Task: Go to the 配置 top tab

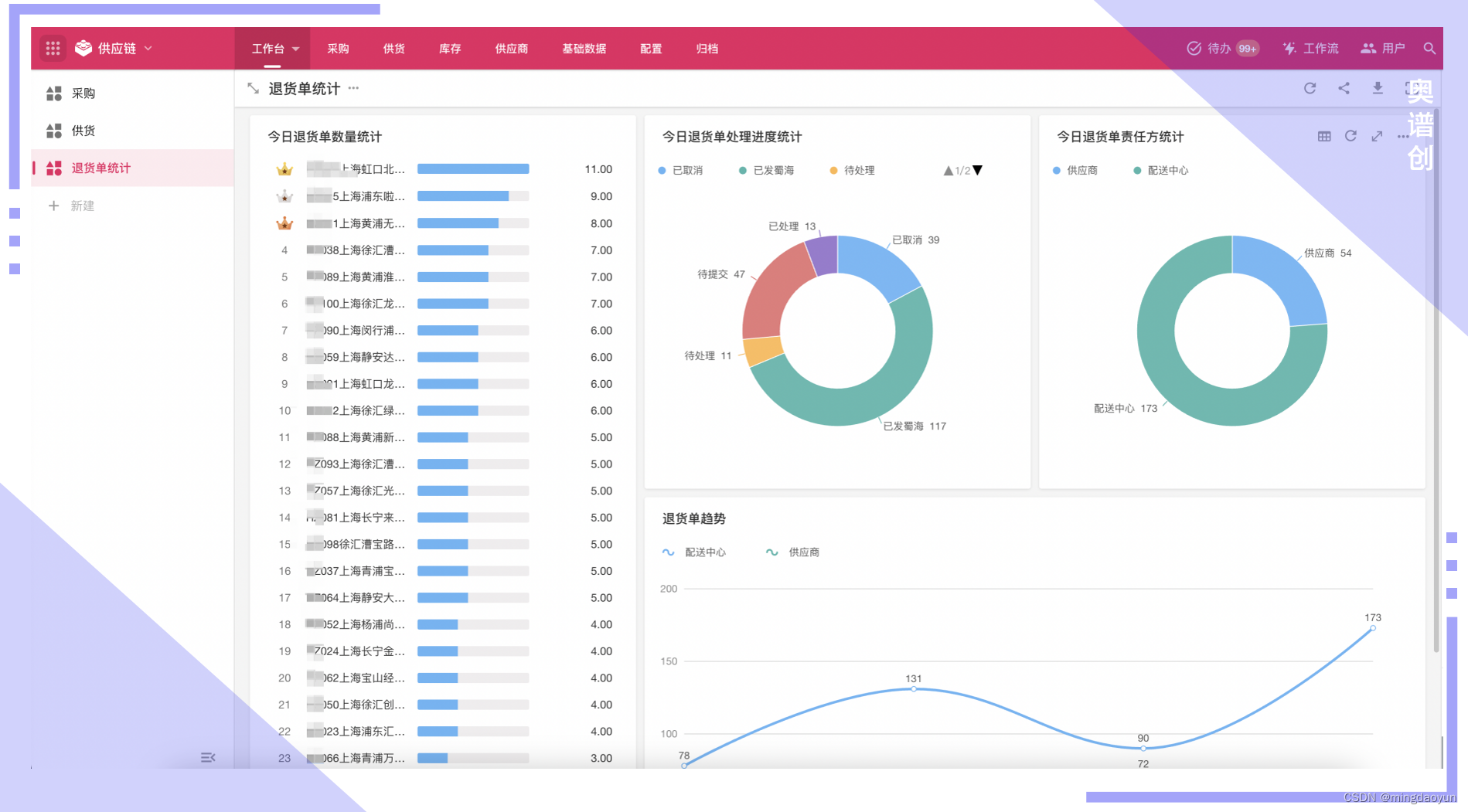Action: point(651,49)
